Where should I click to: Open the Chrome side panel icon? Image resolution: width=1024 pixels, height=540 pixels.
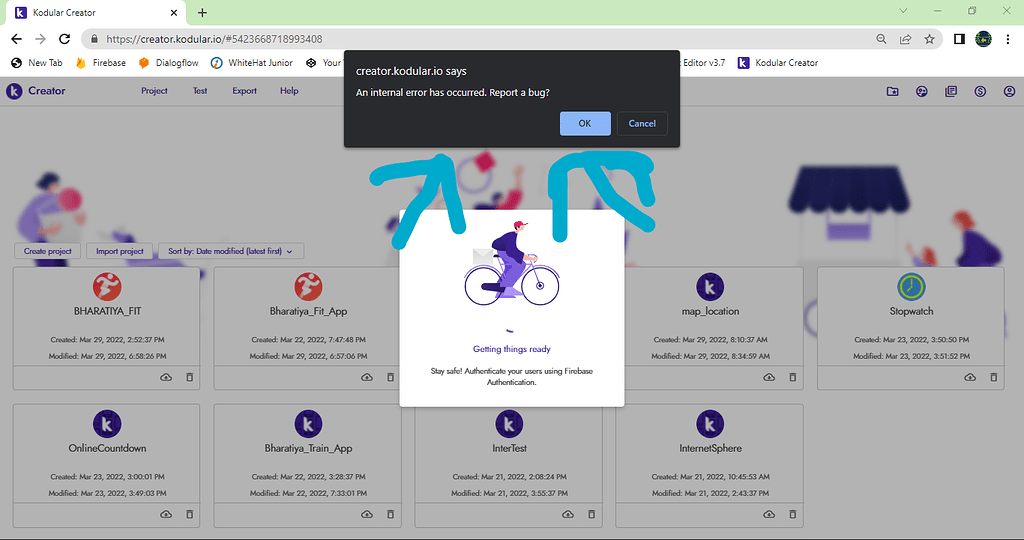point(959,39)
